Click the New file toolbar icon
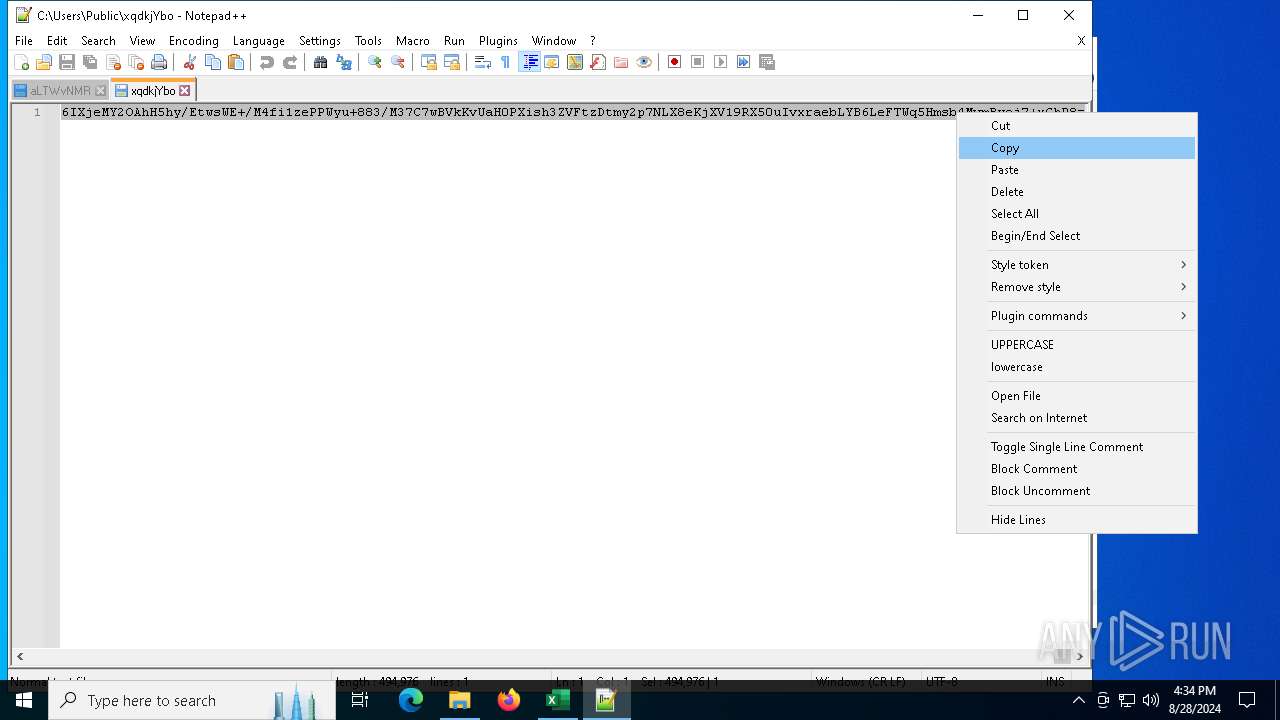1280x720 pixels. (x=21, y=62)
